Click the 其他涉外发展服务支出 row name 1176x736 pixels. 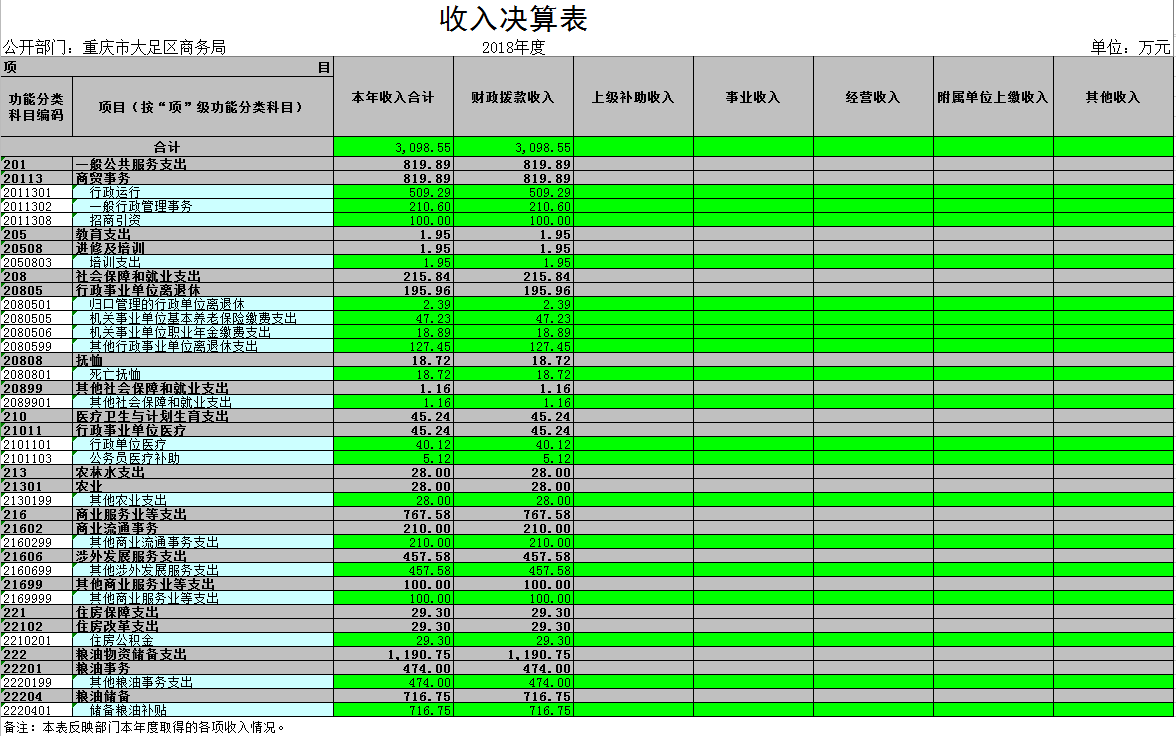[154, 570]
